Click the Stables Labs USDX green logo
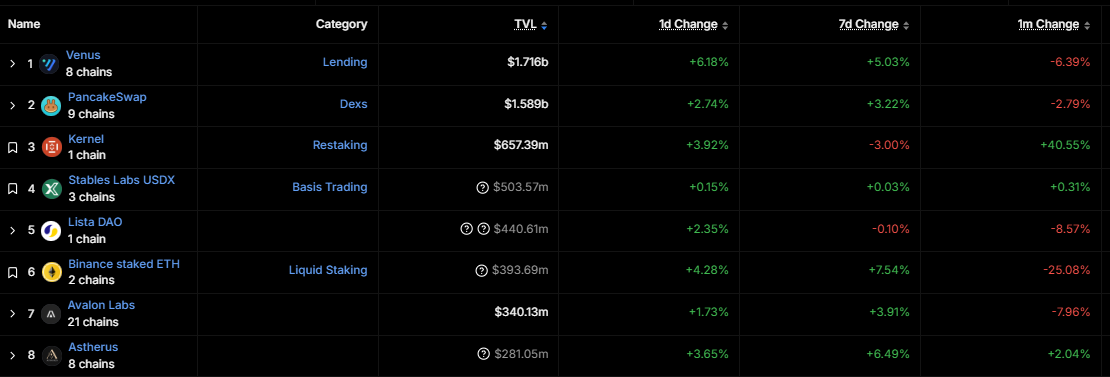 click(x=51, y=189)
